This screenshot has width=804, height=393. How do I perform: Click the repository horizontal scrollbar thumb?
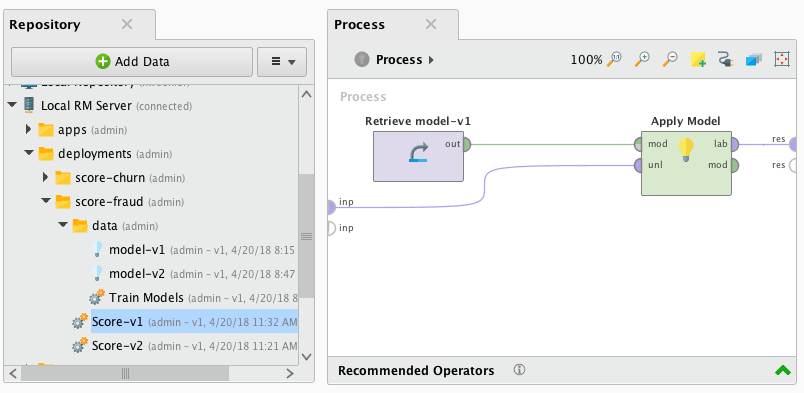[125, 373]
